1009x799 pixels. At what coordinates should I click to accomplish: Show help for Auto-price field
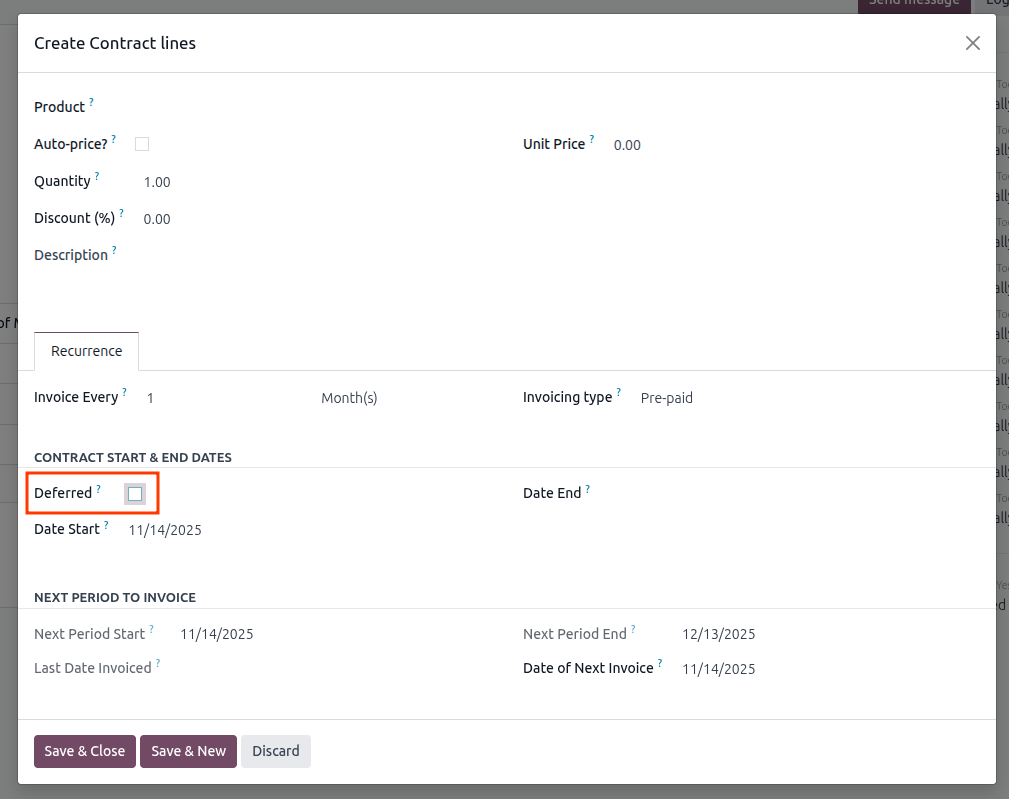114,139
